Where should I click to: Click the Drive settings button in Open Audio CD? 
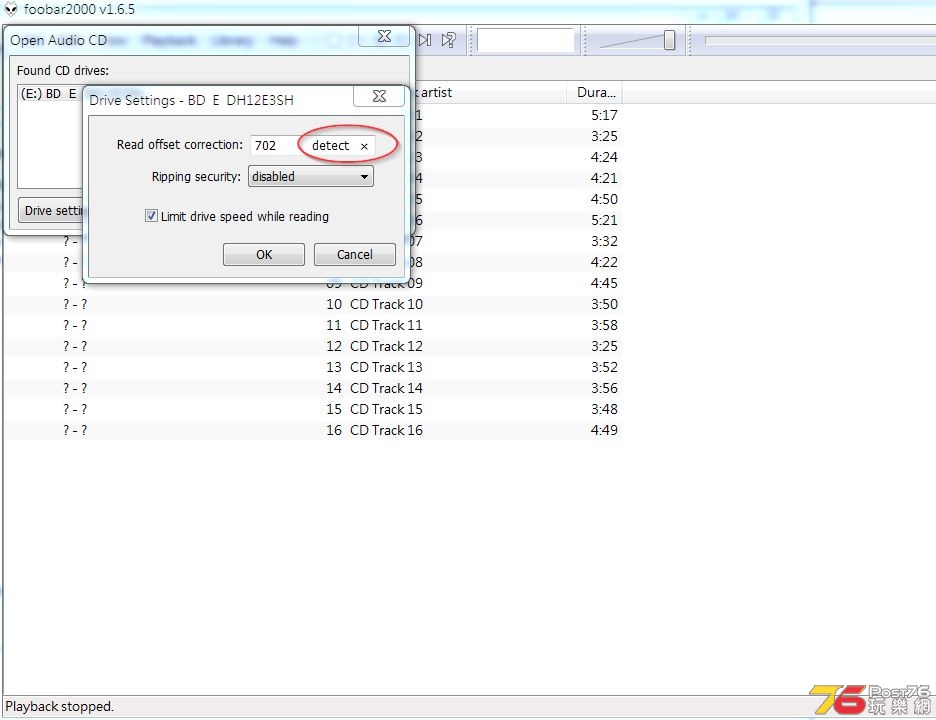point(52,211)
